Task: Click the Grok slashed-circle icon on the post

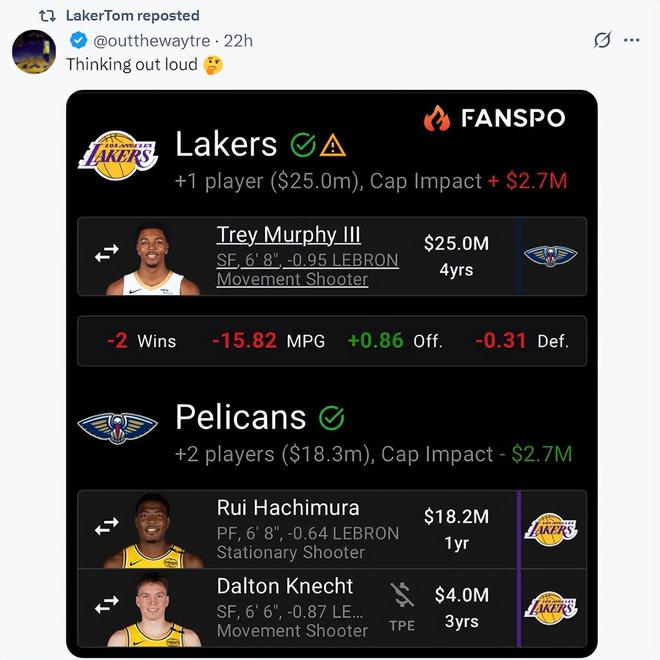Action: [602, 41]
